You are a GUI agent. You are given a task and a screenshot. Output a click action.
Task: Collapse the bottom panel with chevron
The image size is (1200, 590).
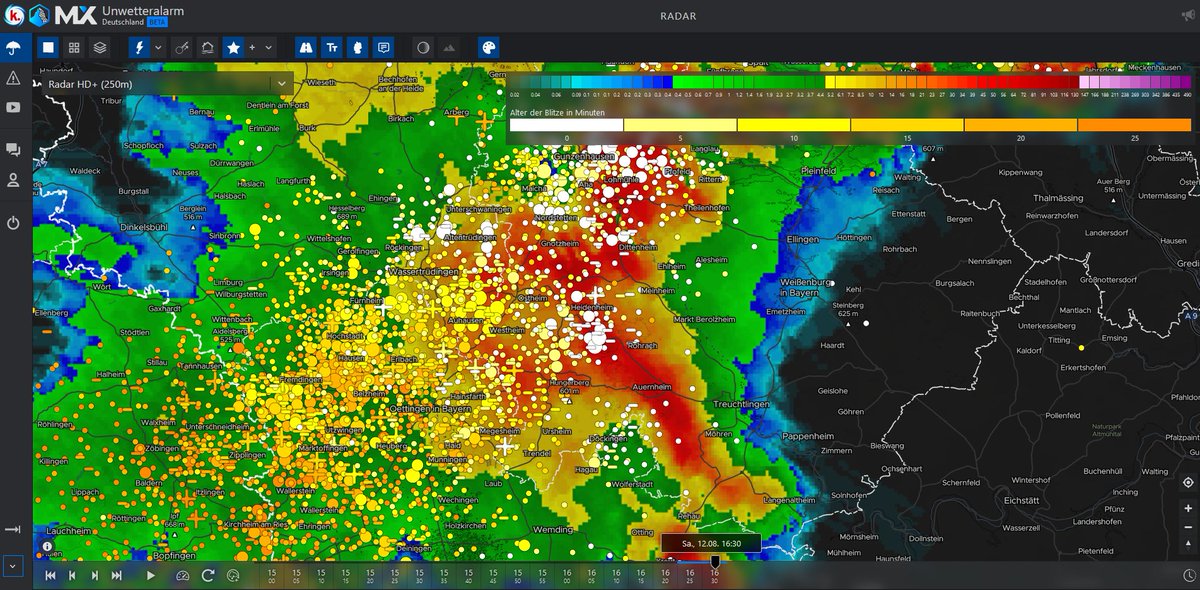coord(13,566)
